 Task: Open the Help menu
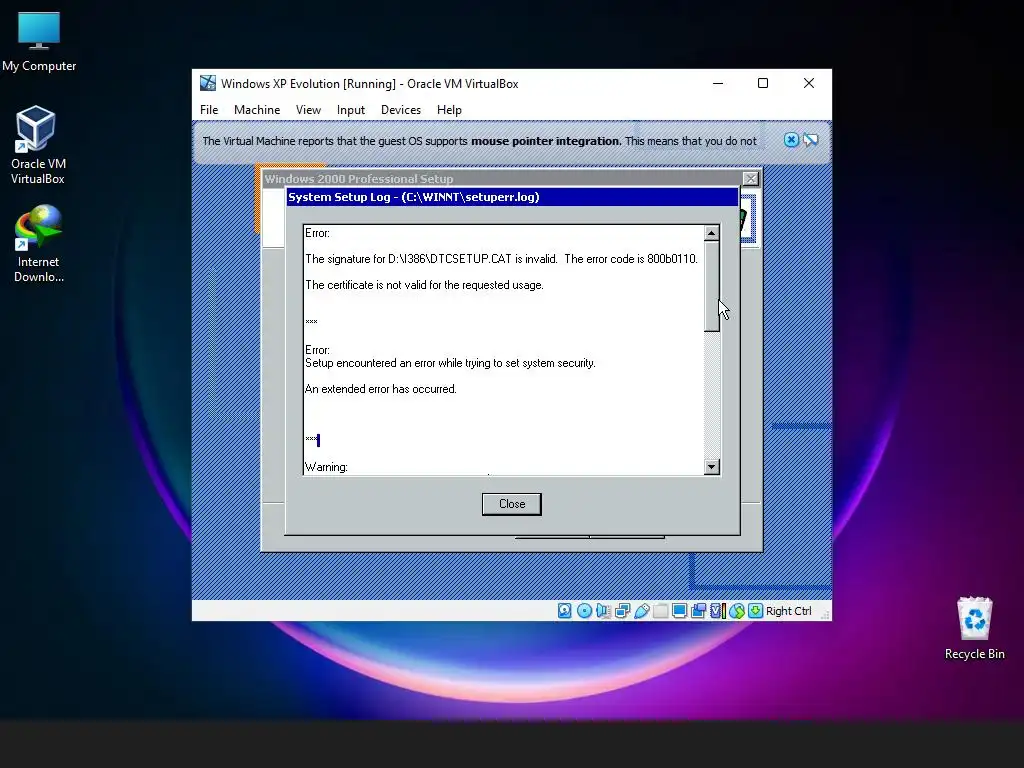(x=449, y=110)
